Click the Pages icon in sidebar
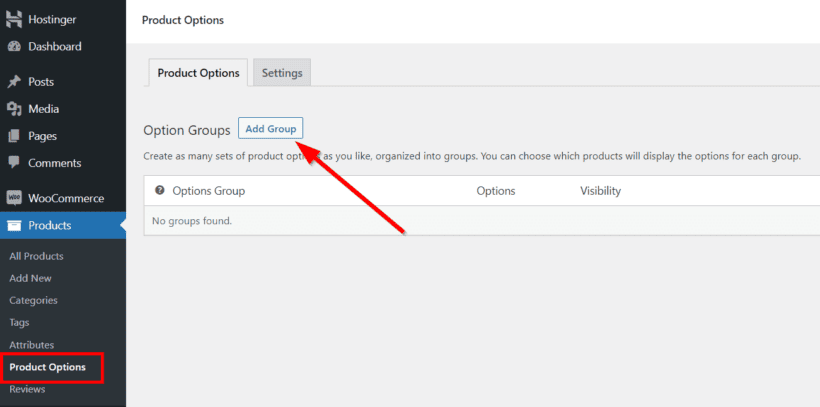The image size is (820, 407). (x=14, y=136)
